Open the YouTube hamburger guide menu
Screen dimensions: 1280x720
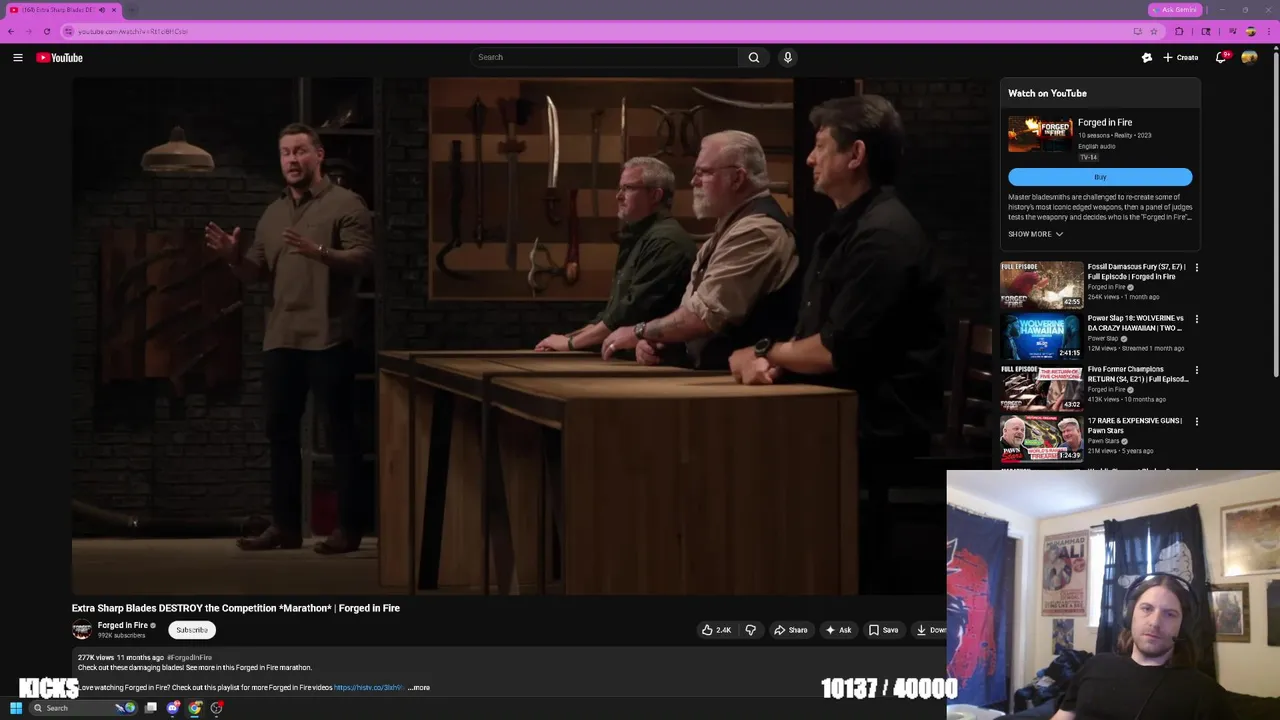(x=18, y=58)
